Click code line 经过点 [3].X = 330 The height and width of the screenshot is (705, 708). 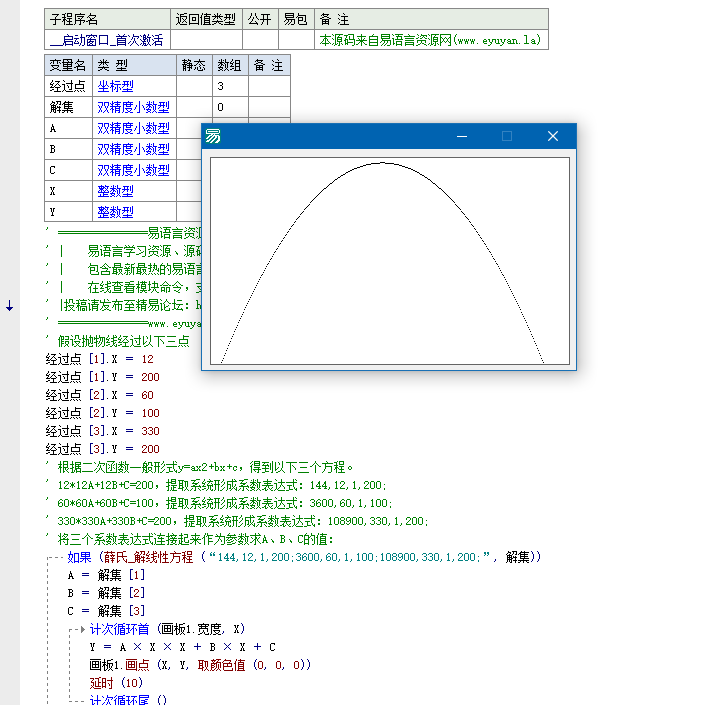[102, 431]
